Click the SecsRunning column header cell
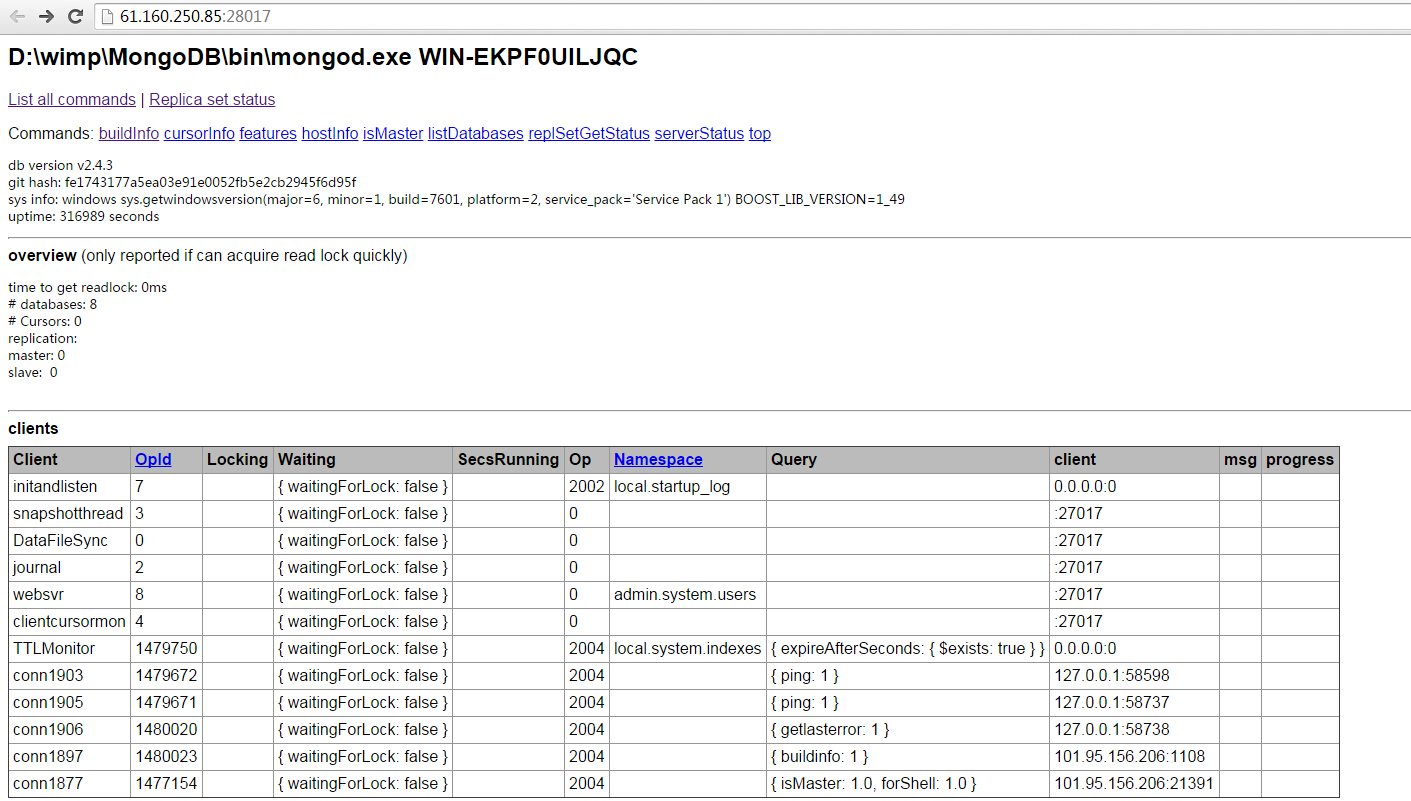 (x=508, y=460)
